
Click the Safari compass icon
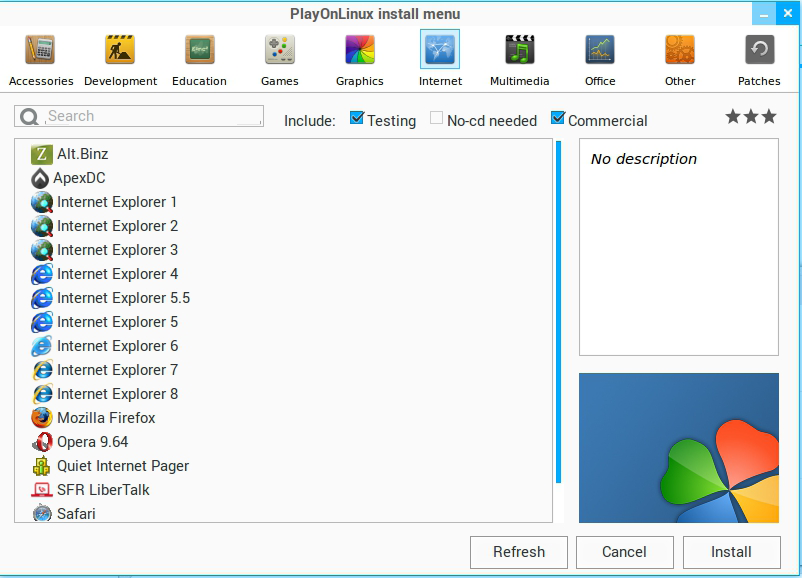[x=41, y=513]
